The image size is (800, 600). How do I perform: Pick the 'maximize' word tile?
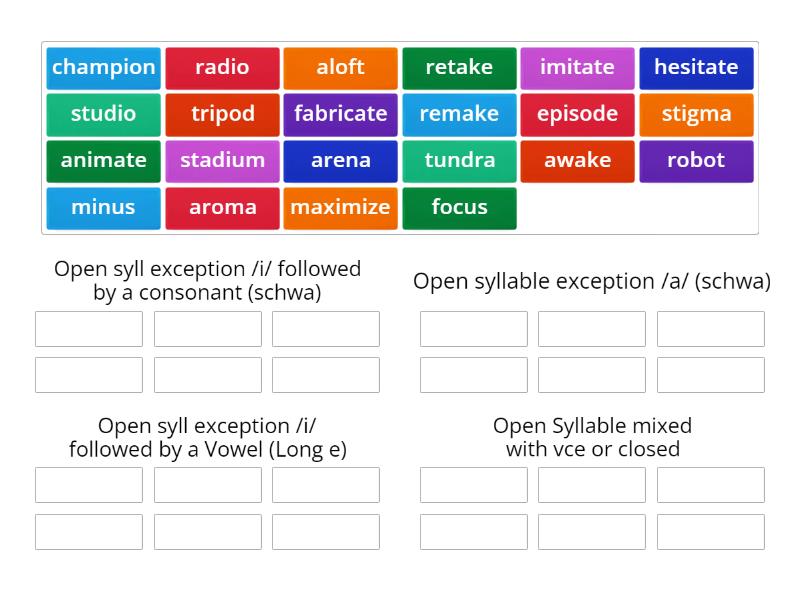coord(340,208)
